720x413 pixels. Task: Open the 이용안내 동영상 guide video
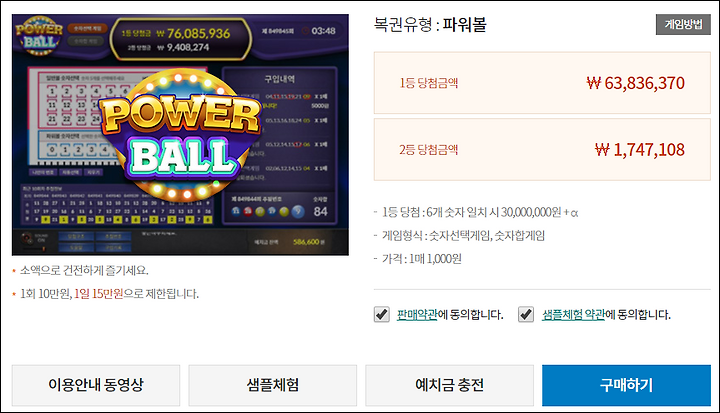96,385
